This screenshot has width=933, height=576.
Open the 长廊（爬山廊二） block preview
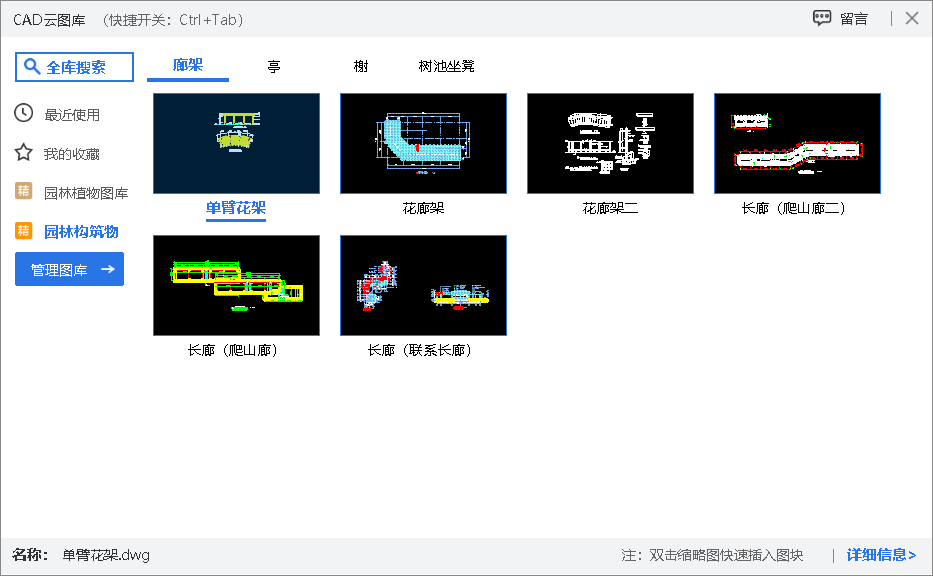[x=796, y=142]
